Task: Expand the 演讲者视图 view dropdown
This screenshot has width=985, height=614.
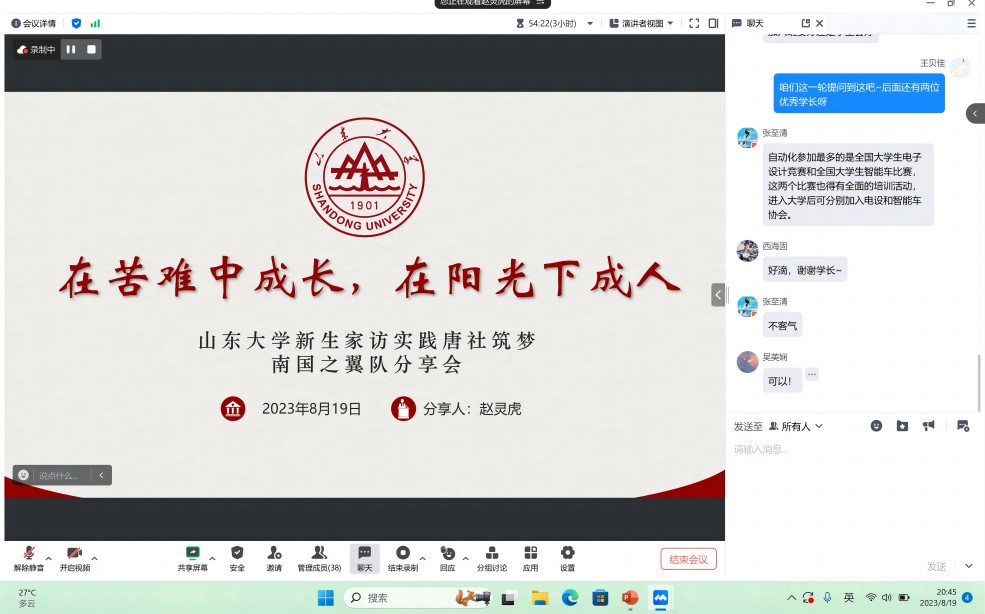Action: pyautogui.click(x=647, y=23)
